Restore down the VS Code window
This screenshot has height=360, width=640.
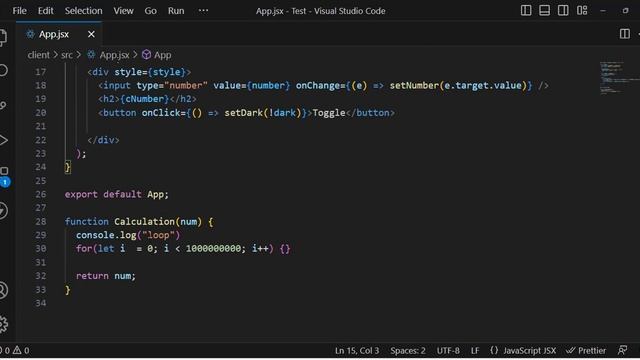(x=625, y=11)
